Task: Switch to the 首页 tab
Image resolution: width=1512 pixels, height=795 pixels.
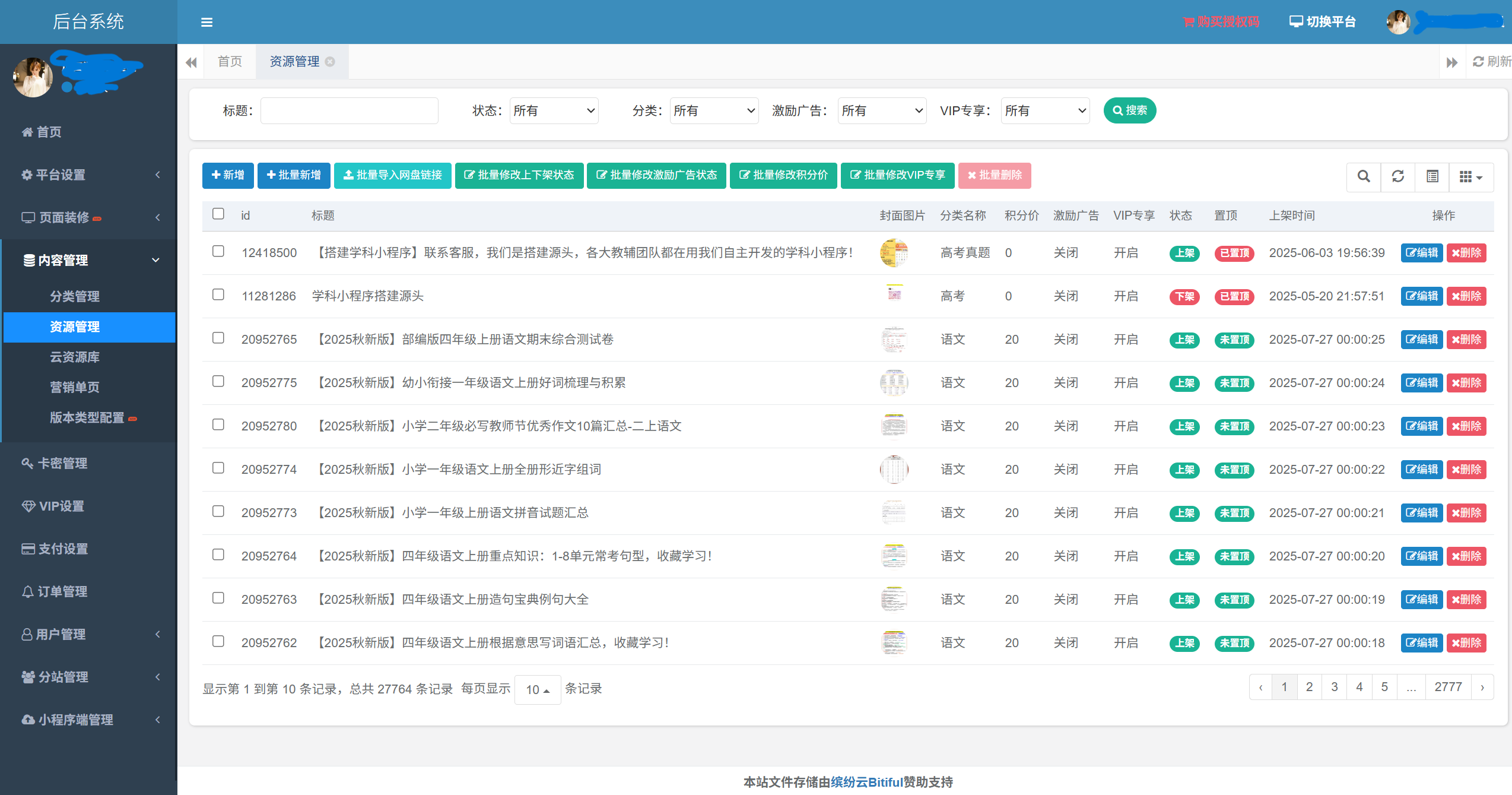Action: point(230,61)
